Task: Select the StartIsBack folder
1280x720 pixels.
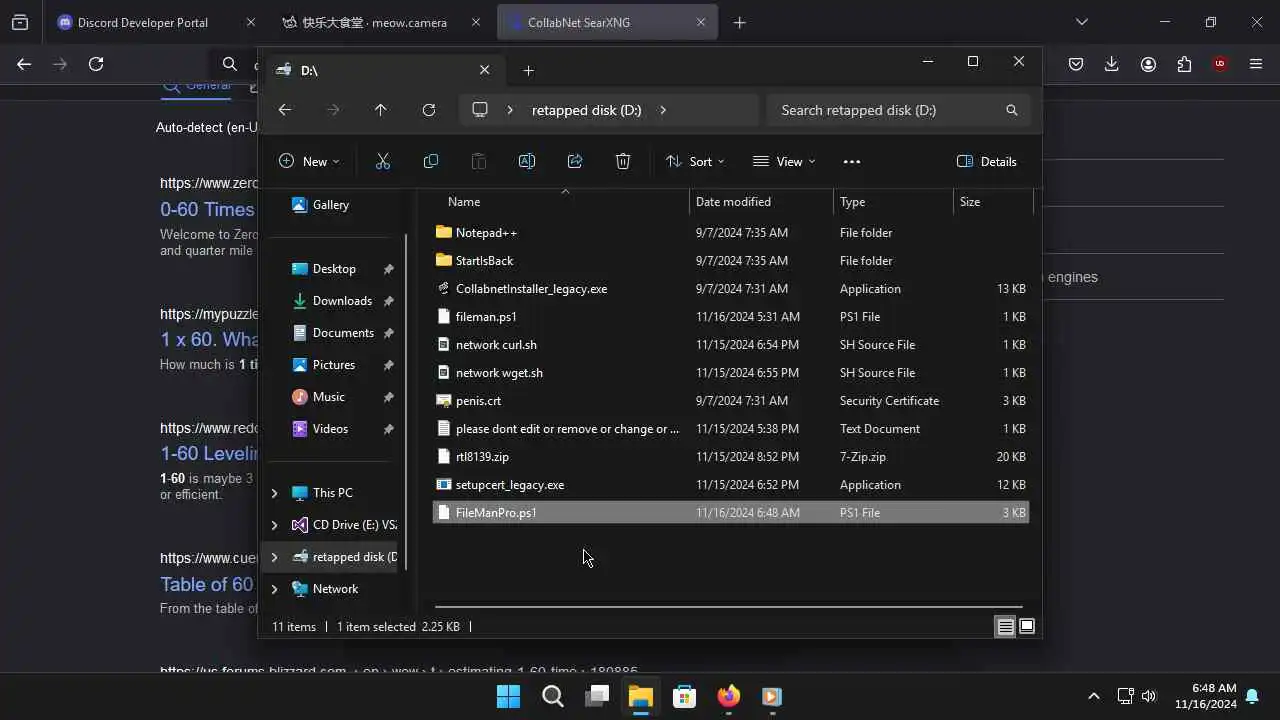Action: pos(731,261)
